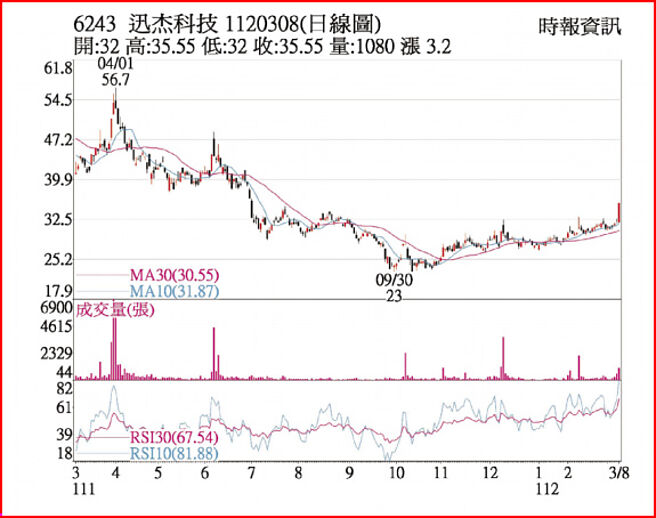
Task: Click month '12' on the time axis
Action: [490, 473]
